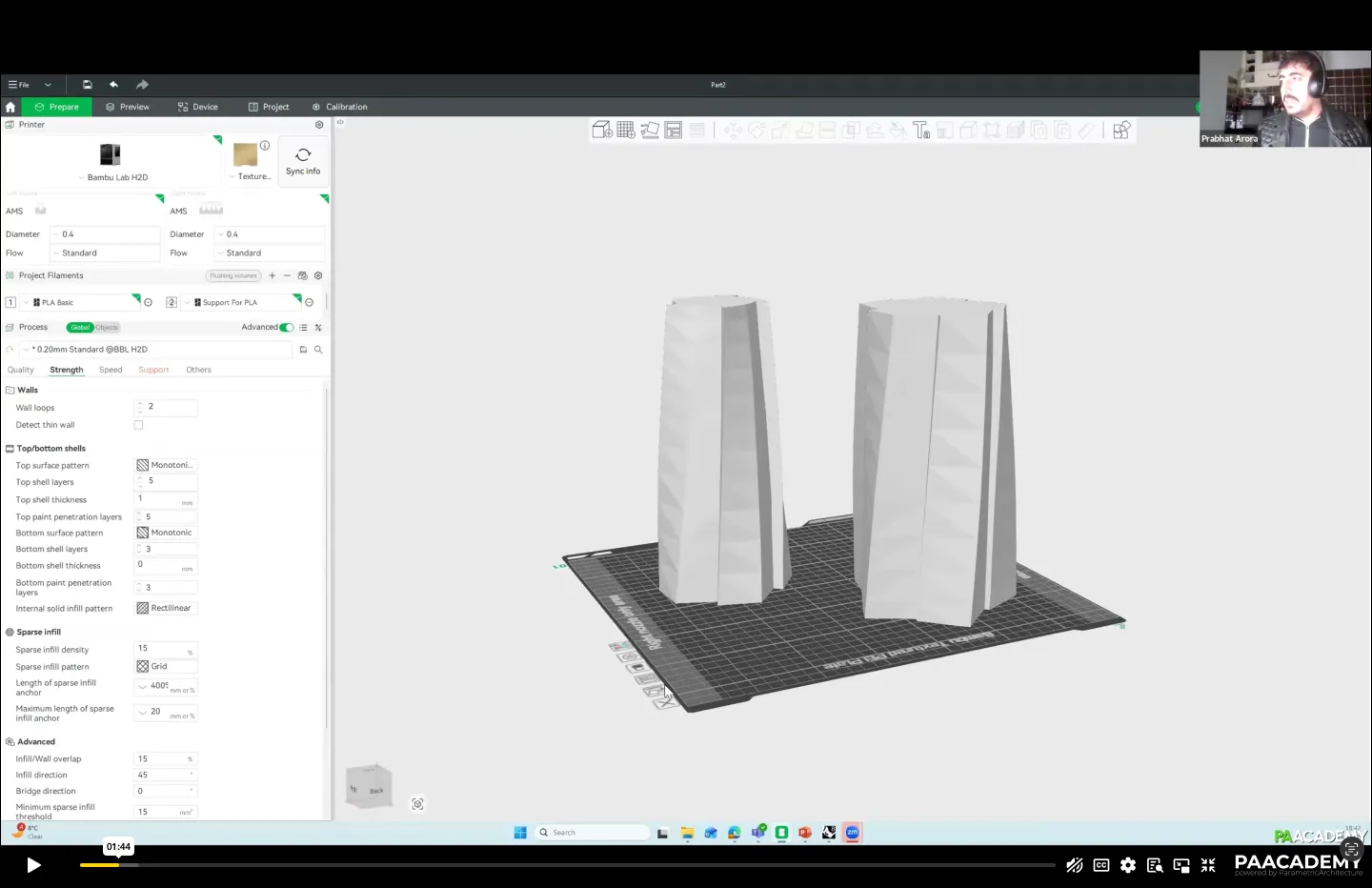Enable the Detect thin wall checkbox
Screen dimensions: 1372x888
[x=139, y=426]
